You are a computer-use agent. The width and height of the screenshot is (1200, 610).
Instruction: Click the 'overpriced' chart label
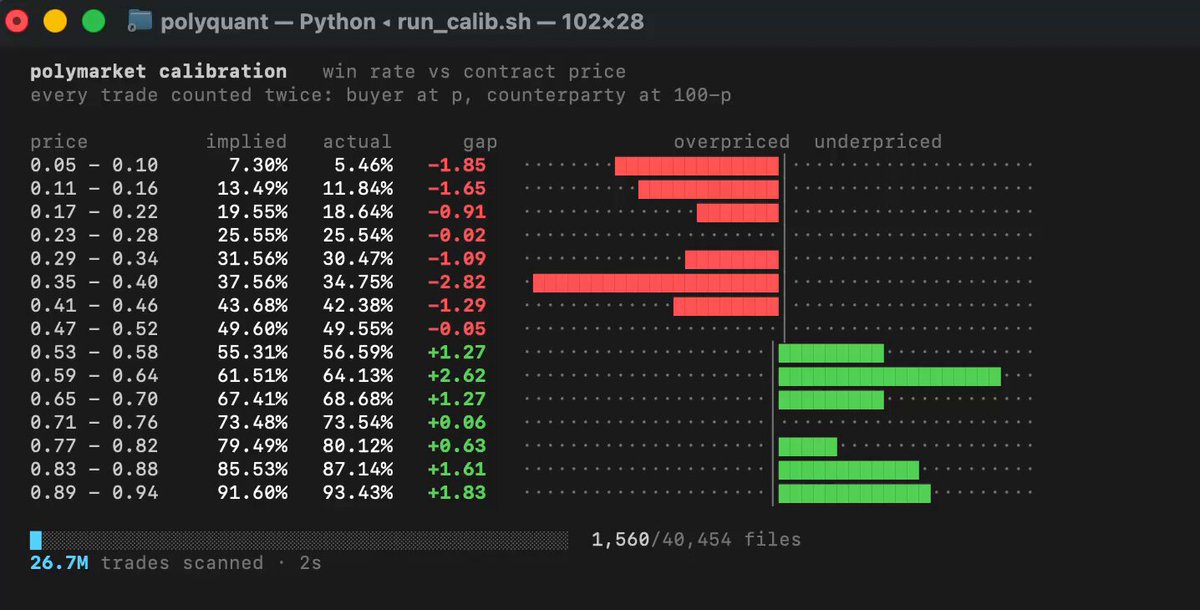(732, 142)
